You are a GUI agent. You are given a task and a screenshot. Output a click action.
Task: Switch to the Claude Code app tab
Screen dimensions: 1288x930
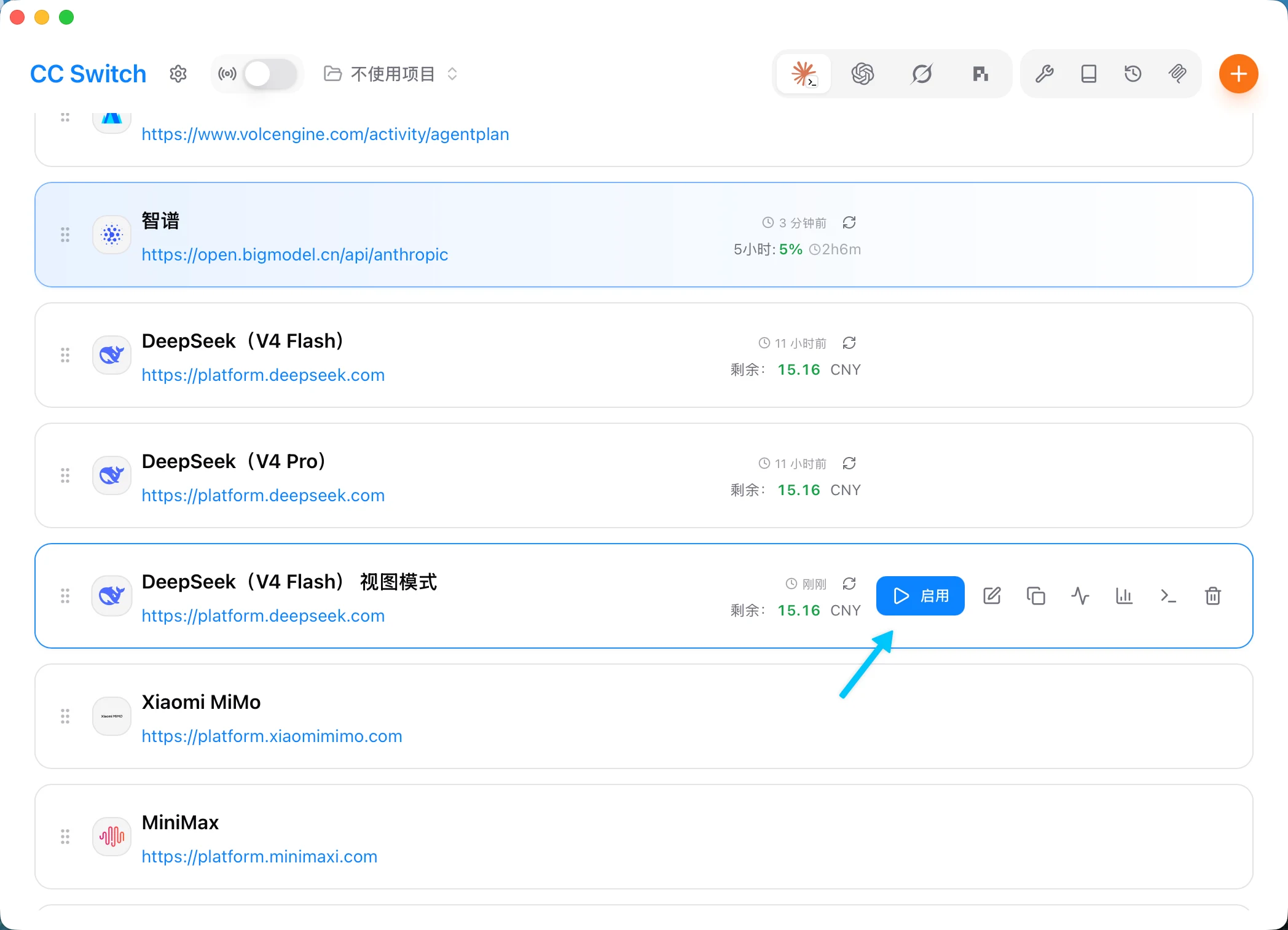coord(804,74)
